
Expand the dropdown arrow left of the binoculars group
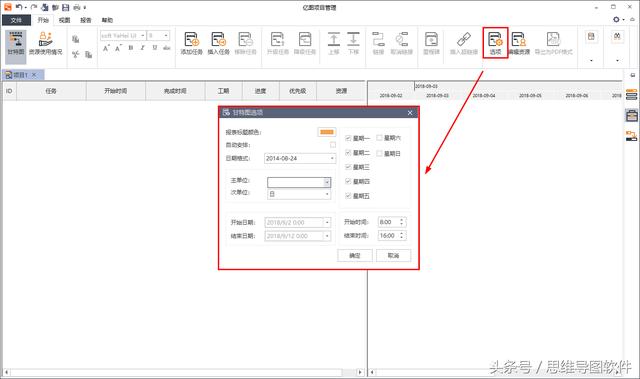[x=591, y=60]
